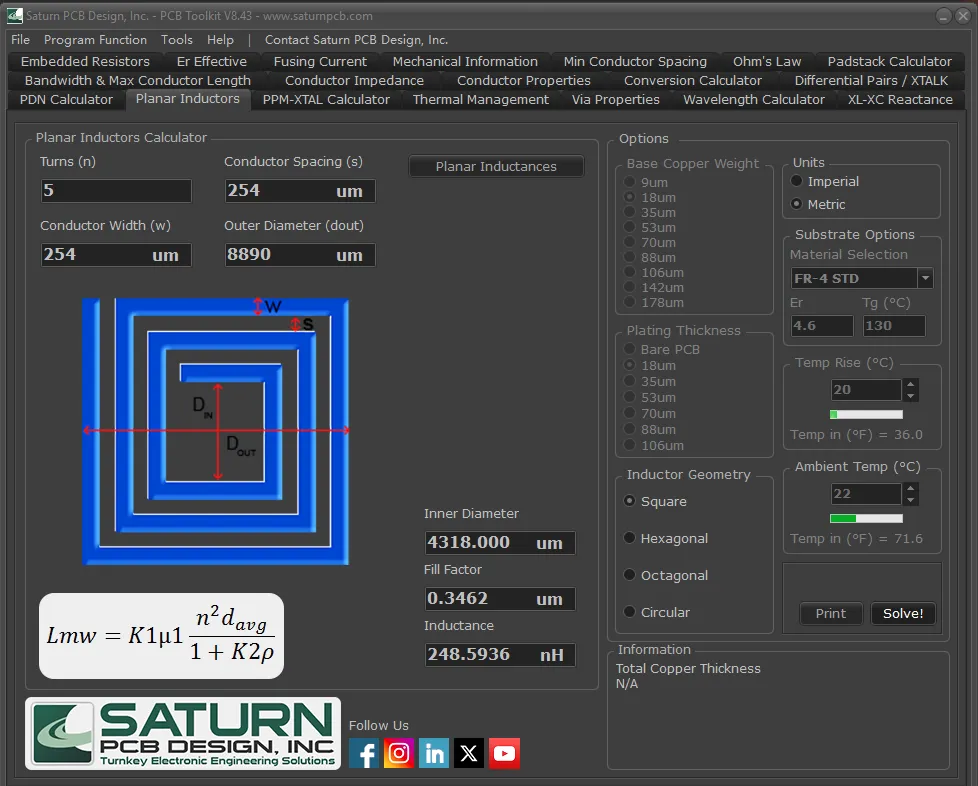Switch to the Ohm's Law tab
978x786 pixels.
point(767,62)
